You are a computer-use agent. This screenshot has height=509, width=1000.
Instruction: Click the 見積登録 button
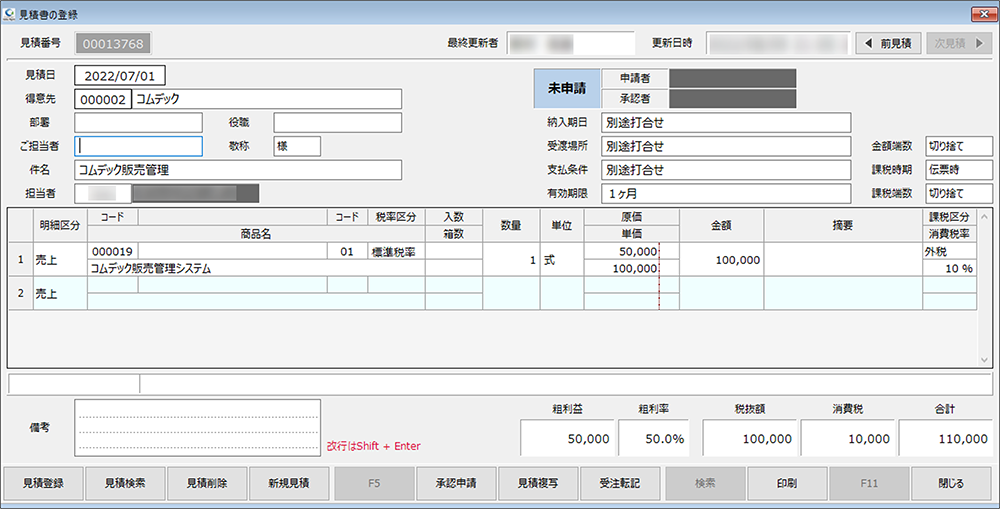click(42, 483)
